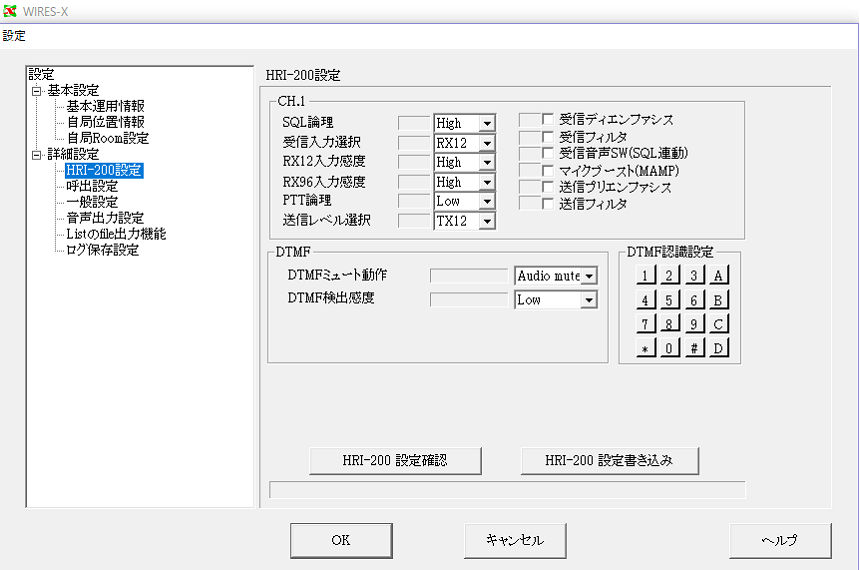Click DTMF keypad button 6
The width and height of the screenshot is (860, 570).
click(x=694, y=300)
